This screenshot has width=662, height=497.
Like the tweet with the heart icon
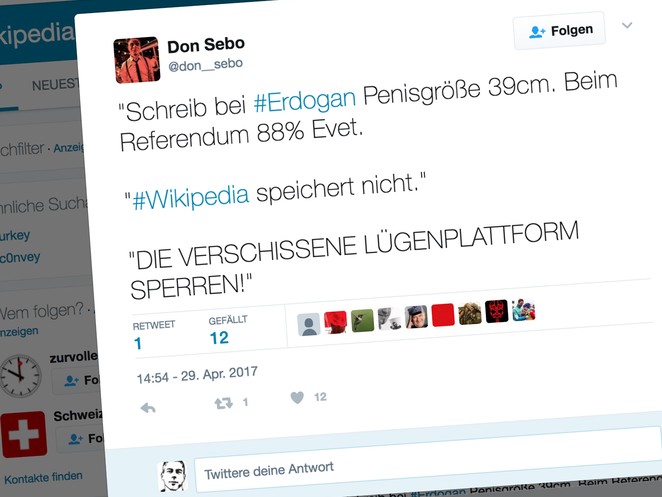(297, 397)
